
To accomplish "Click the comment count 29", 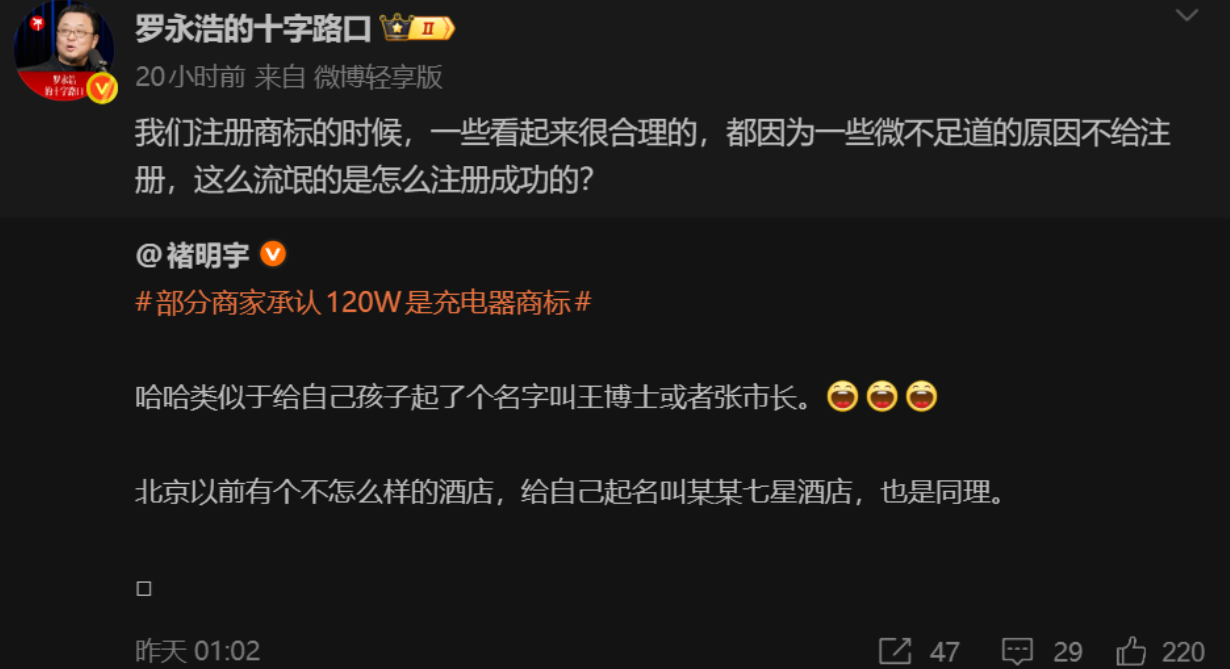I will tap(1068, 653).
